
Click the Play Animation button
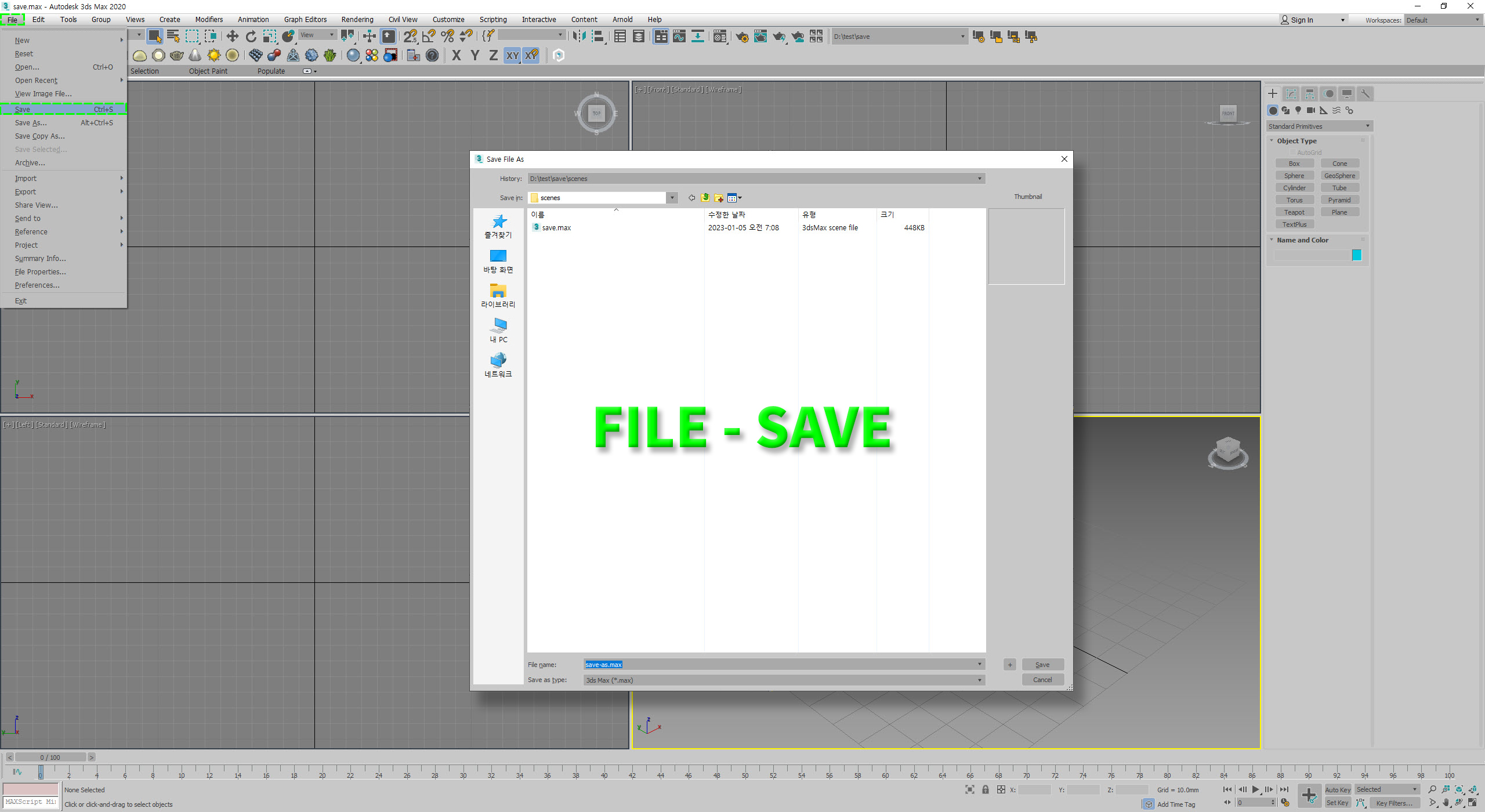1255,789
